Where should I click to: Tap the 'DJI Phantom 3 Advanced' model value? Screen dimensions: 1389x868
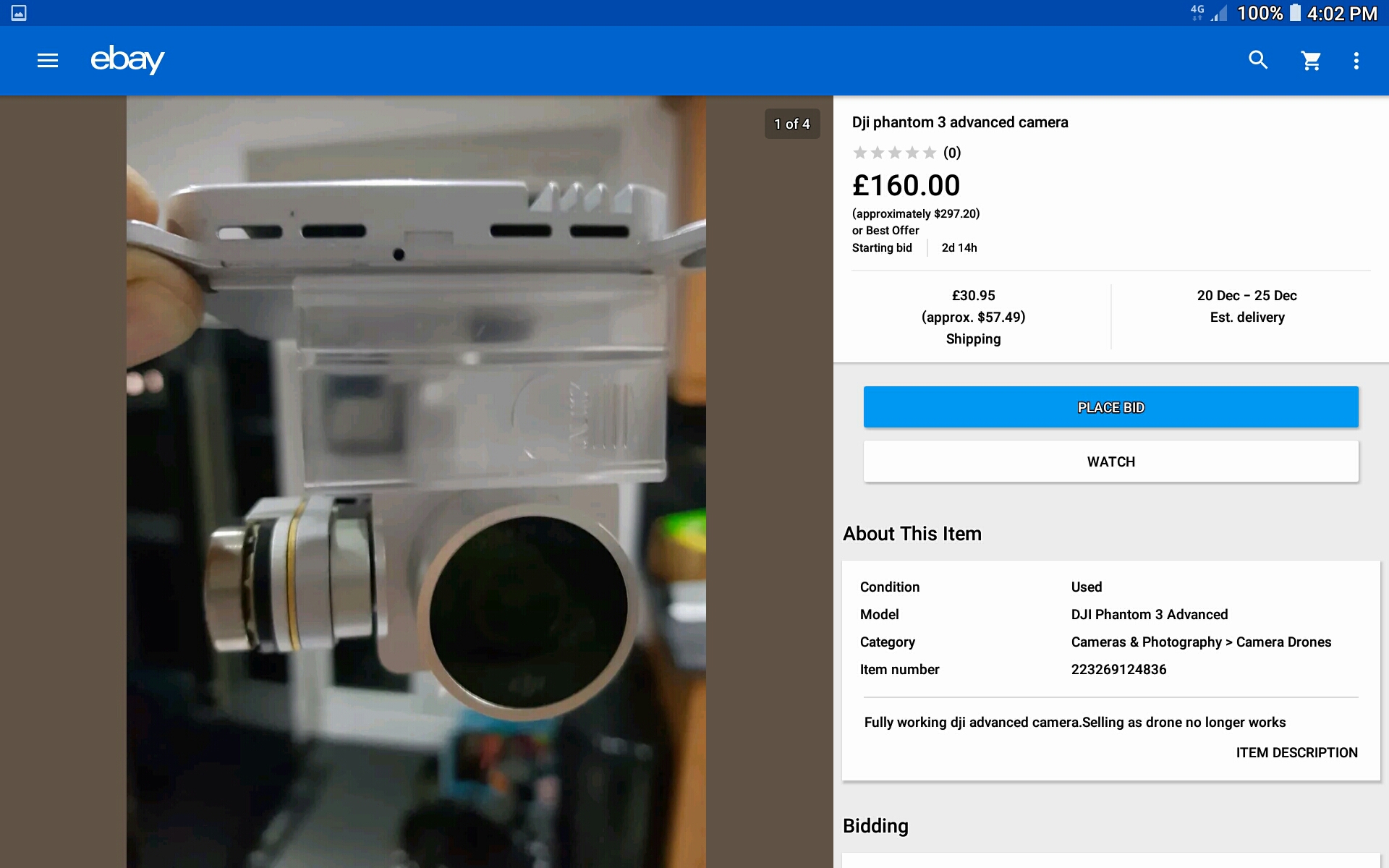(1150, 614)
